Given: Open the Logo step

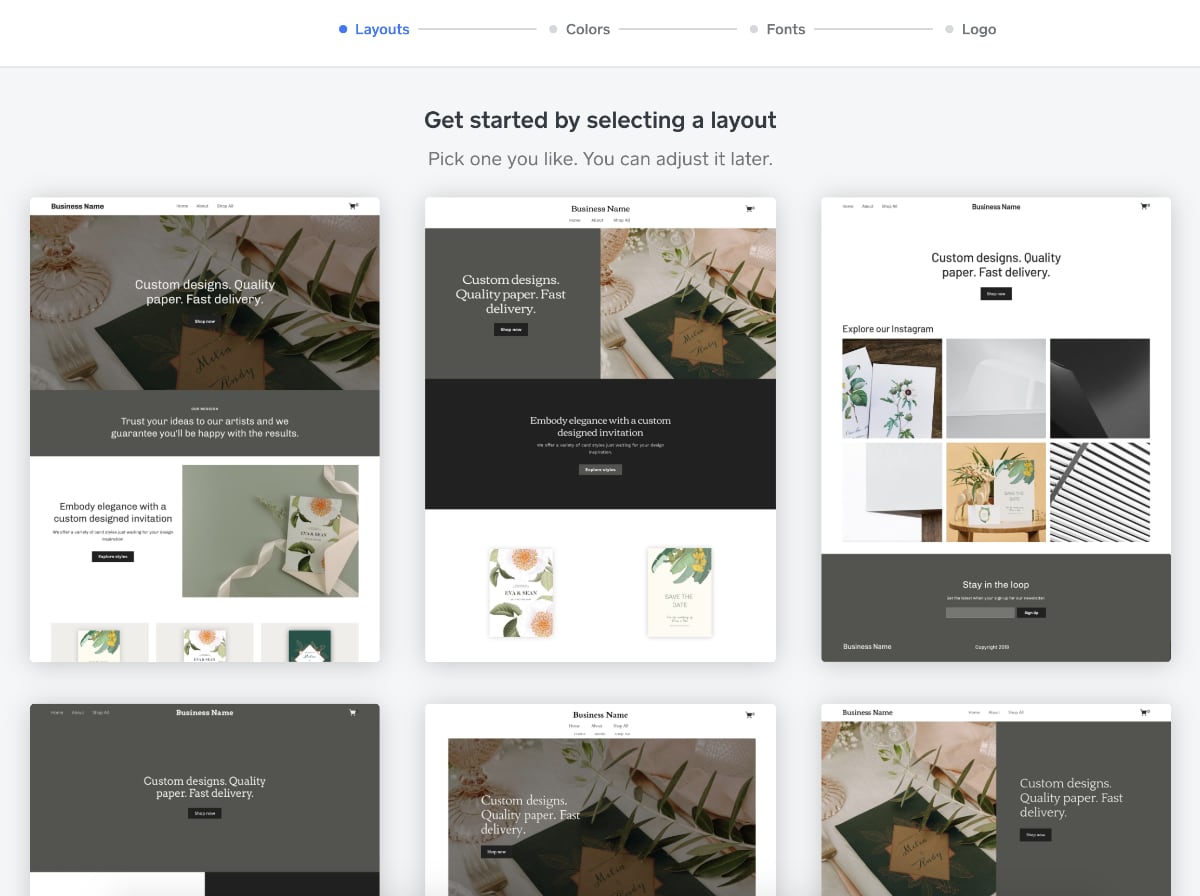Looking at the screenshot, I should [x=978, y=29].
